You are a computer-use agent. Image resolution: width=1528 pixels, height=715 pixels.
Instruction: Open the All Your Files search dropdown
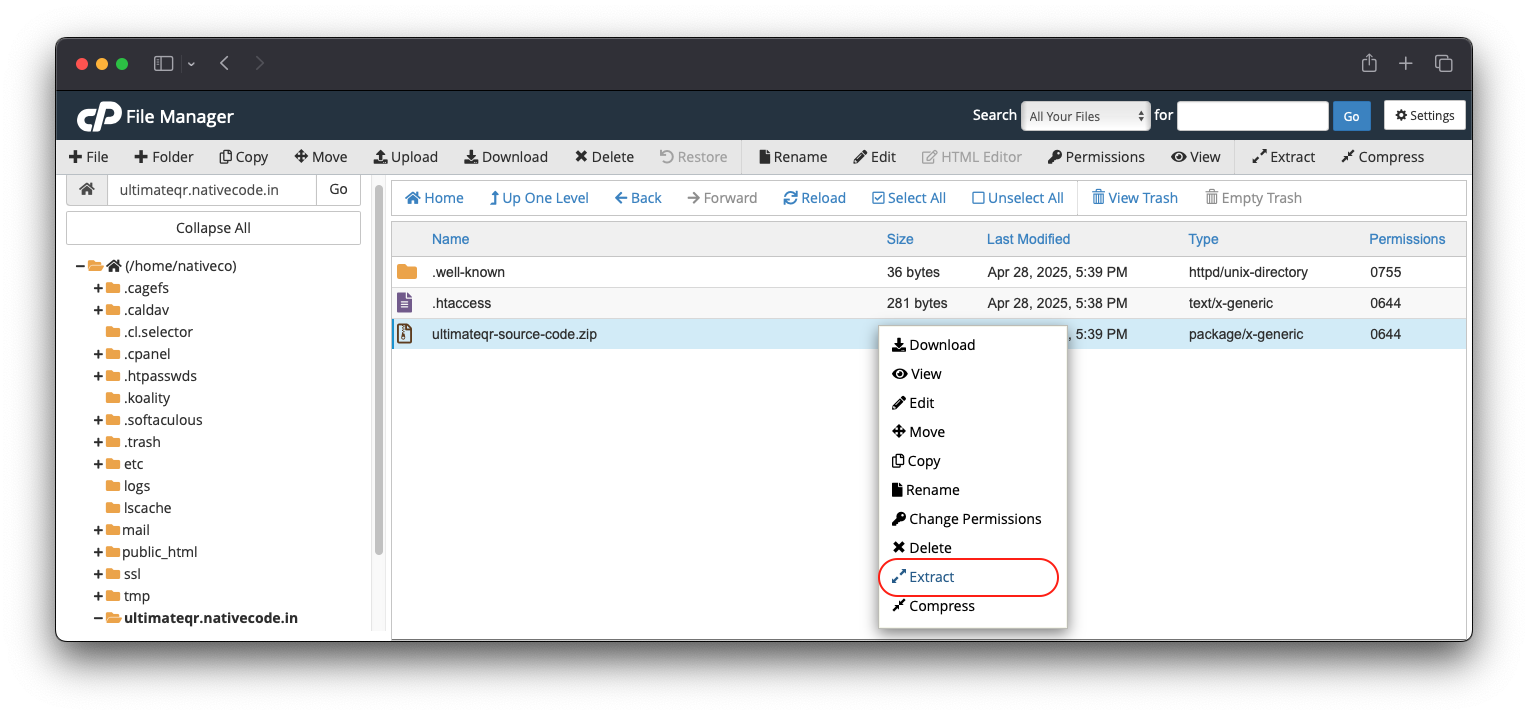click(1085, 116)
